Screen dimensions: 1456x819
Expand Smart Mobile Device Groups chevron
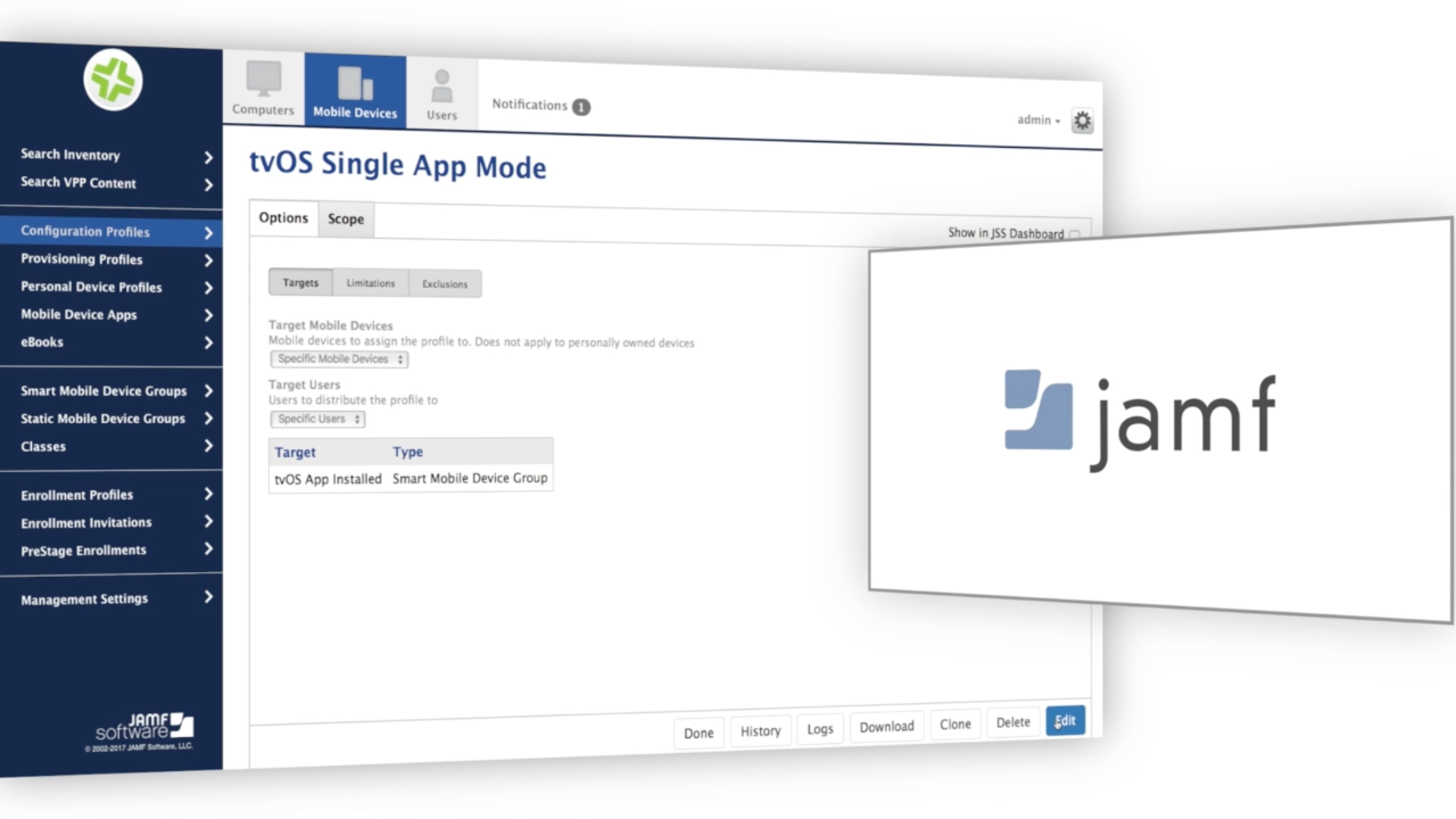tap(209, 391)
